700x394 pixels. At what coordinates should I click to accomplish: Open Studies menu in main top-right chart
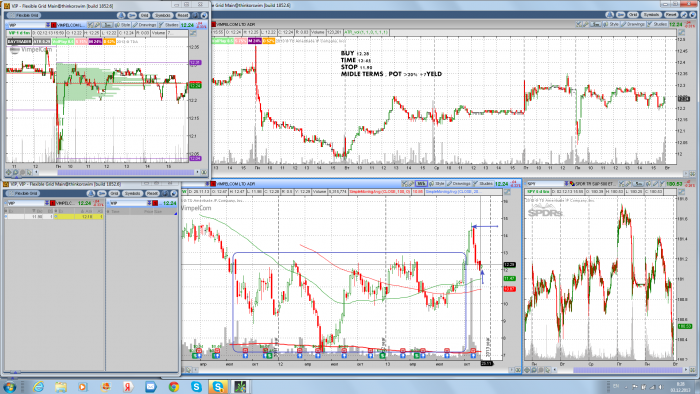[x=658, y=24]
